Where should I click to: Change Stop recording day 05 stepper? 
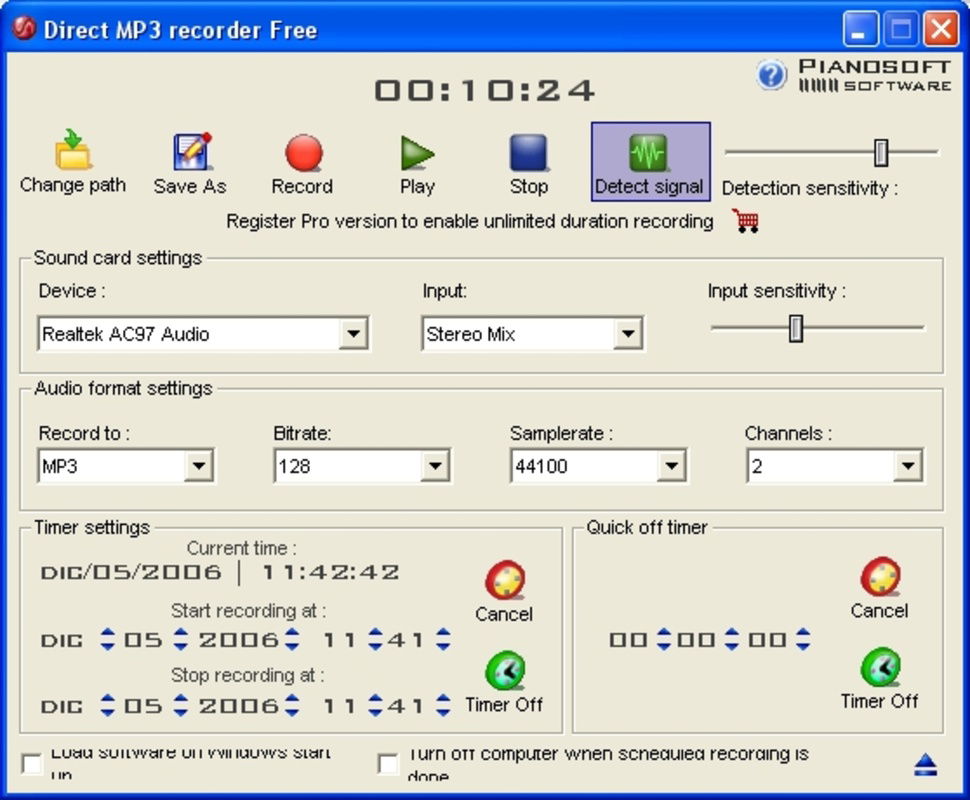[x=181, y=705]
